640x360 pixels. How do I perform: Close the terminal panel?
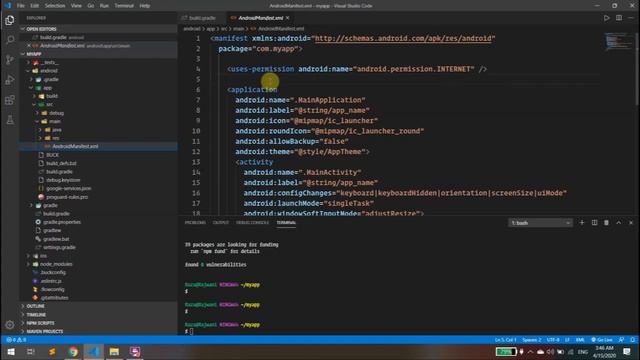(631, 223)
